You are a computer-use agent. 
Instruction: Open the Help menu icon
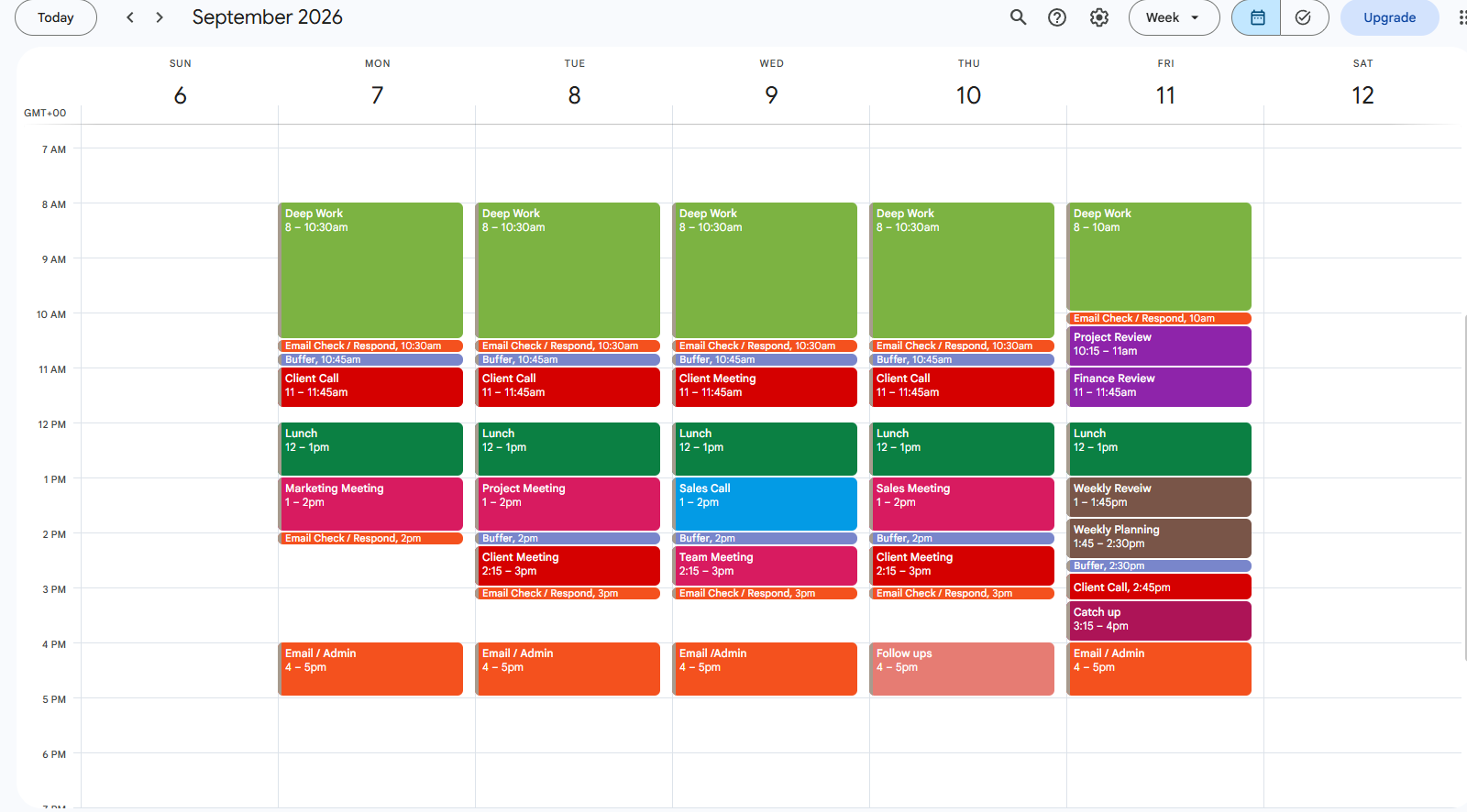click(x=1057, y=17)
